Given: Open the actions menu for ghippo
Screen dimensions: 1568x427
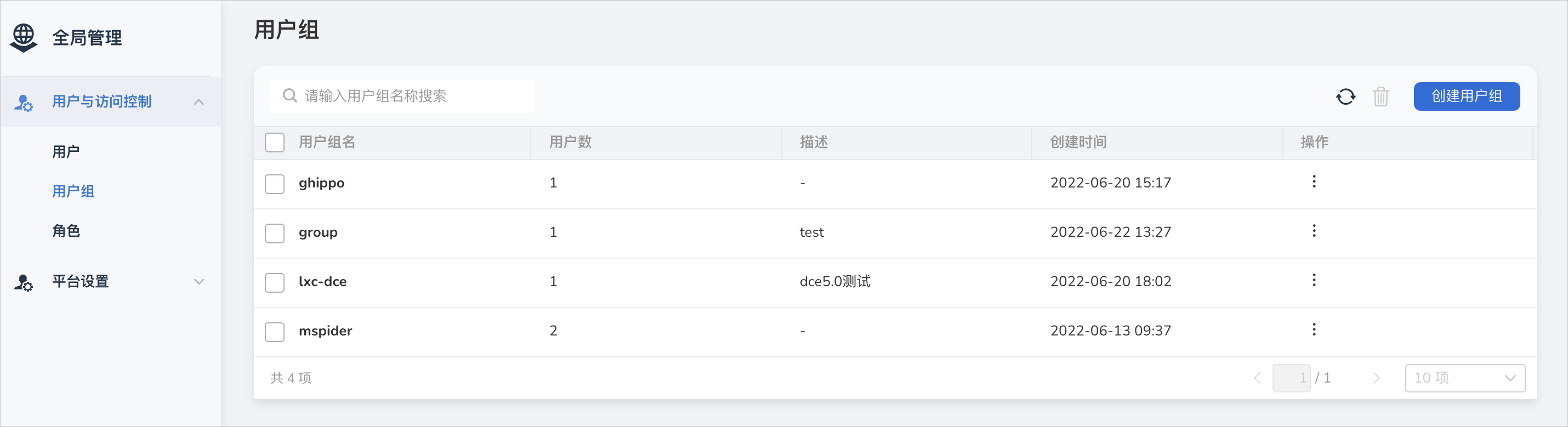Looking at the screenshot, I should click(x=1314, y=182).
